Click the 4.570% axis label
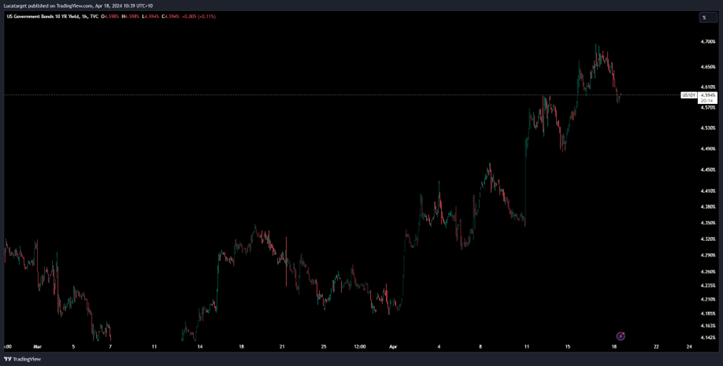This screenshot has width=723, height=366. point(707,107)
